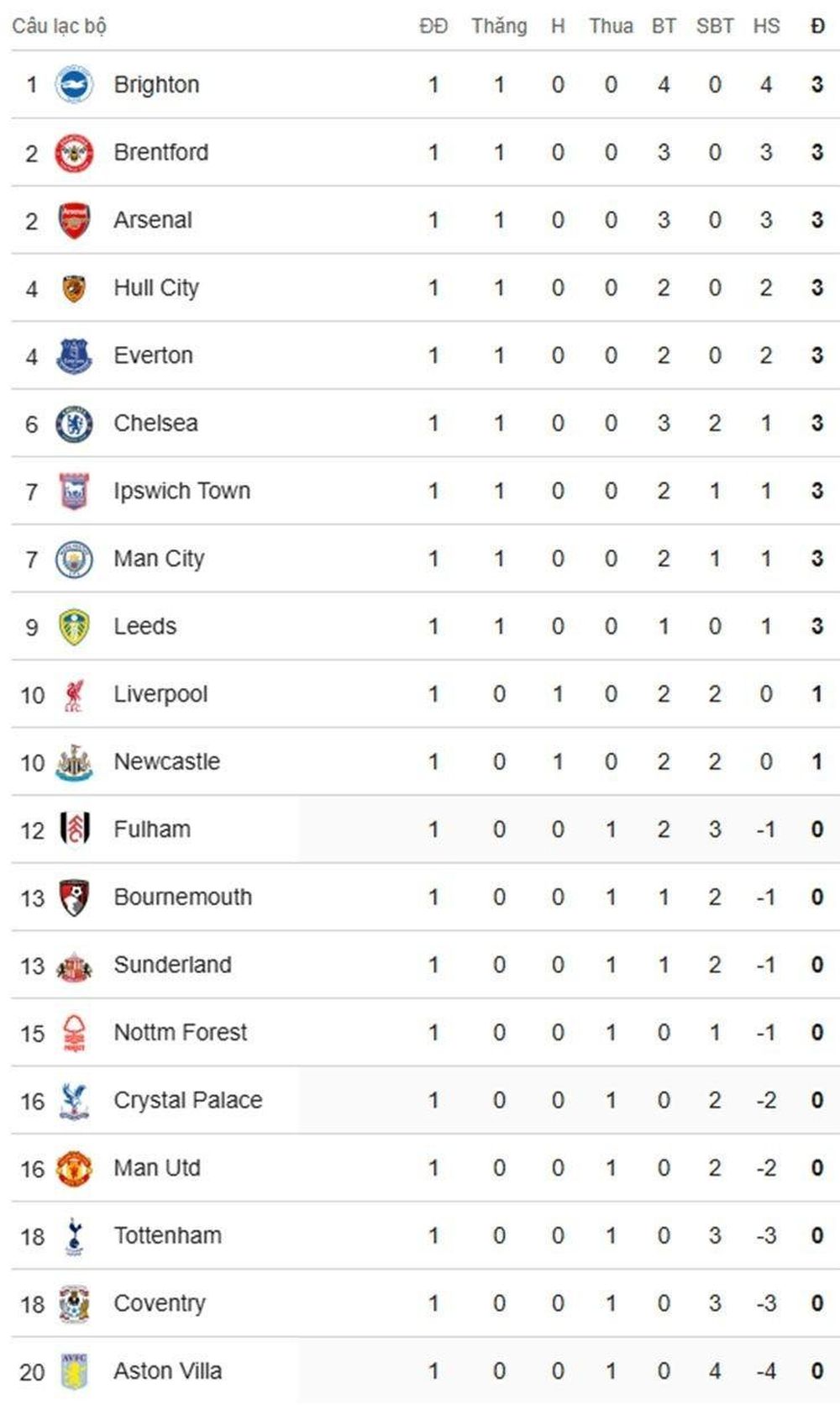Click the Liverpool club crest icon
Image resolution: width=840 pixels, height=1416 pixels.
tap(74, 694)
